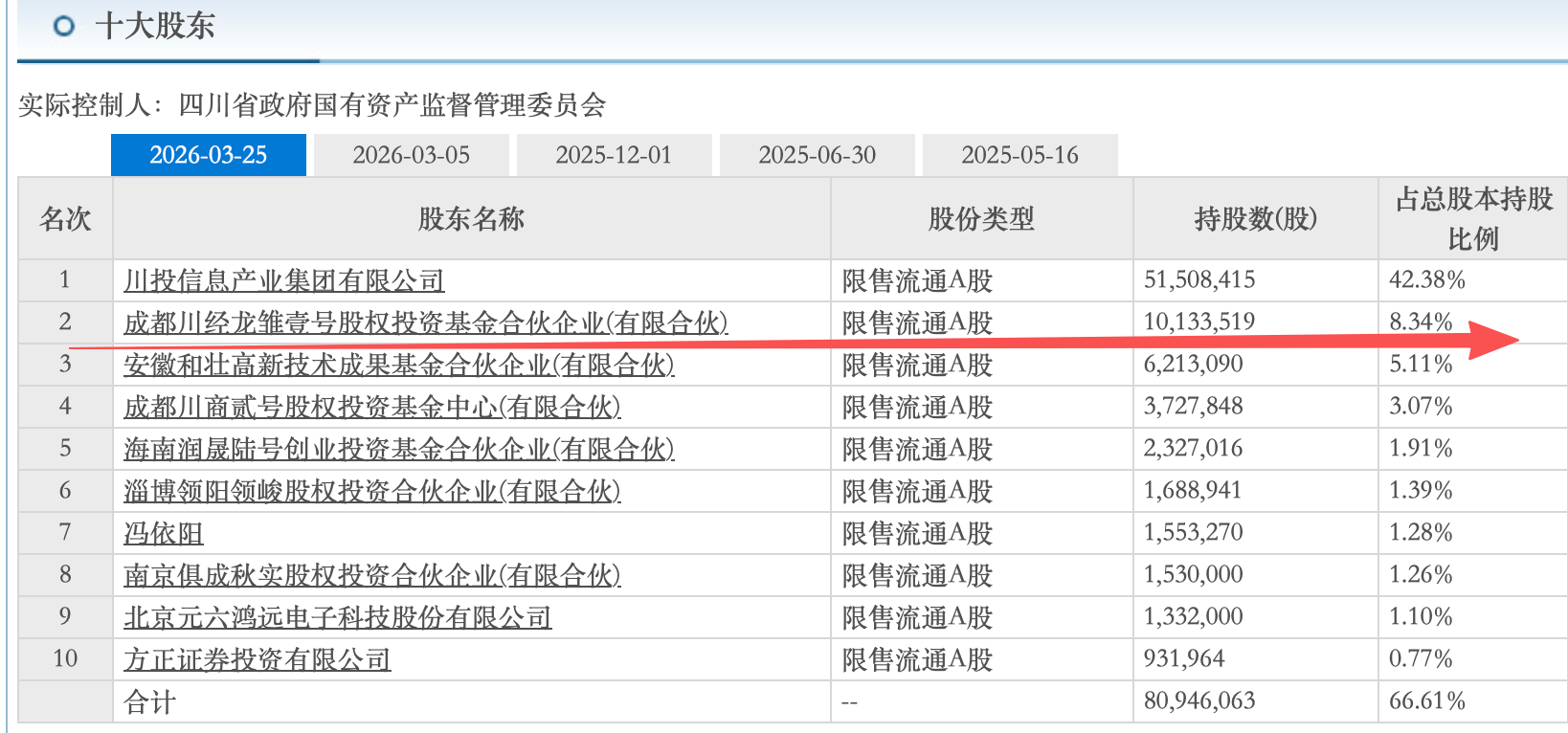The height and width of the screenshot is (733, 1568).
Task: Open 南京俱成秋实股权投资 link
Action: [x=372, y=575]
